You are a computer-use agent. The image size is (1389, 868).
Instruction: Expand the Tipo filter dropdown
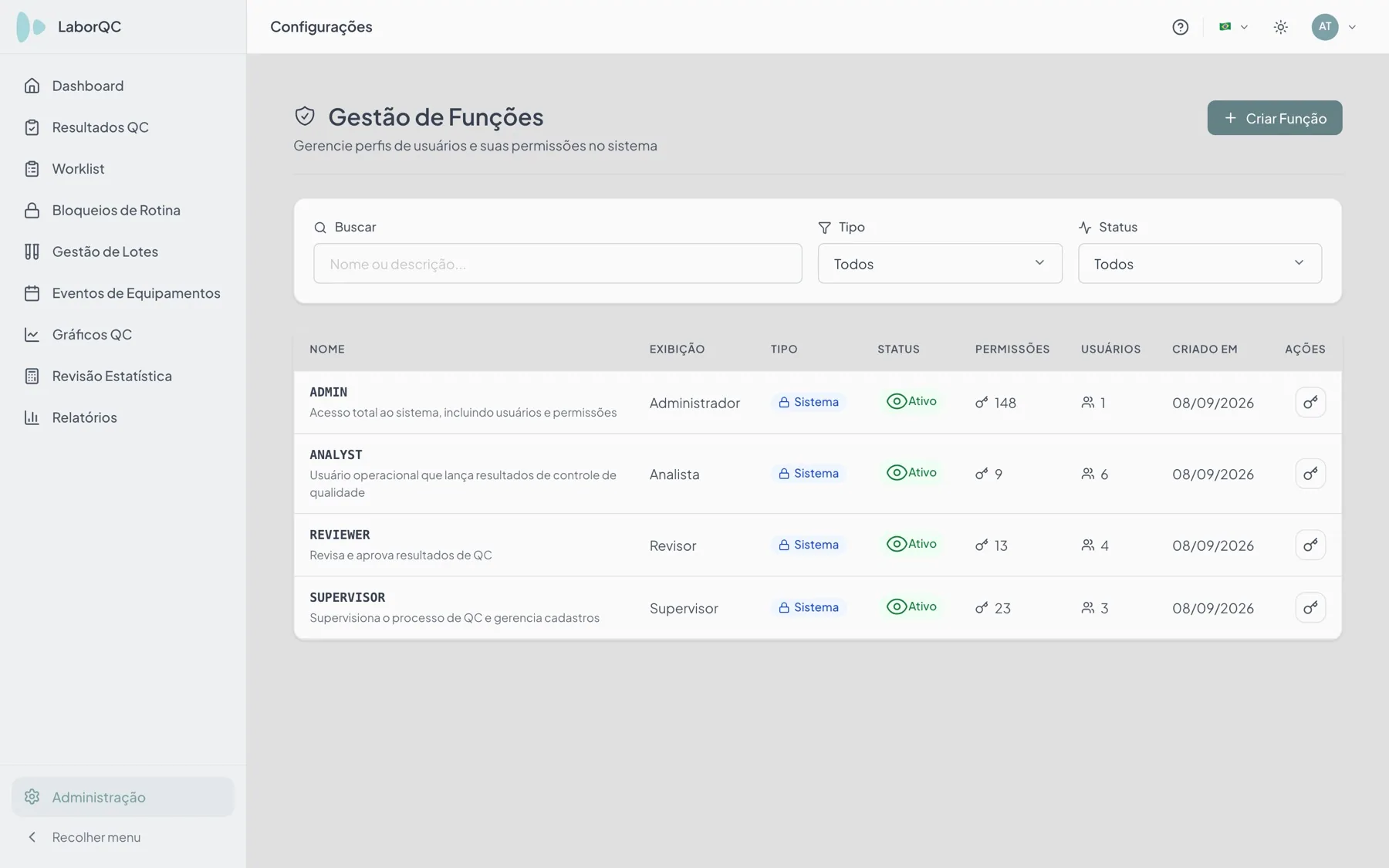pos(940,264)
